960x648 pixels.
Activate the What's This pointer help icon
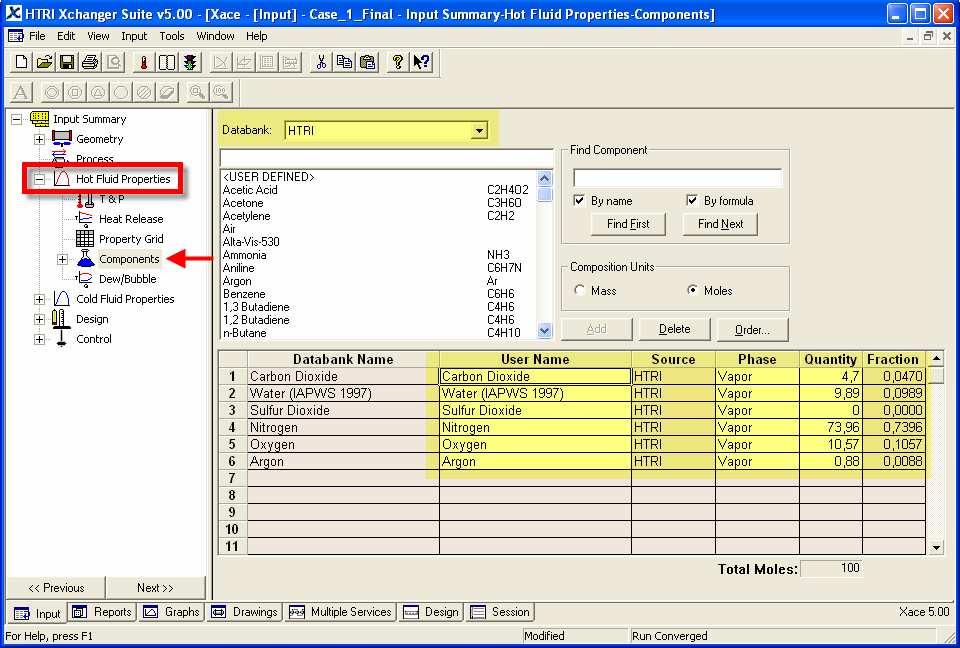pyautogui.click(x=421, y=62)
